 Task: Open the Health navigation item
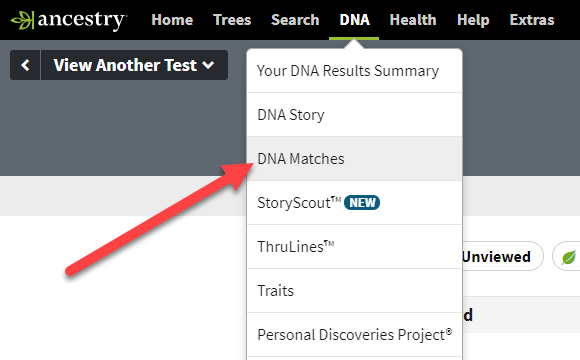pos(413,20)
